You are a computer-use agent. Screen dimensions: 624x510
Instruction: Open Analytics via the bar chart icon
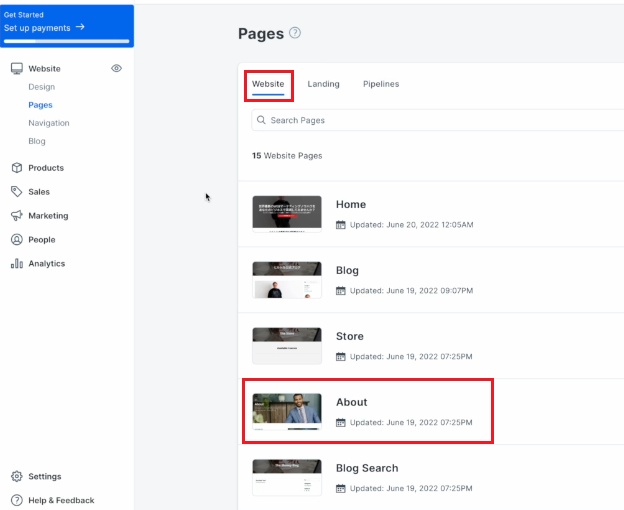pyautogui.click(x=16, y=264)
